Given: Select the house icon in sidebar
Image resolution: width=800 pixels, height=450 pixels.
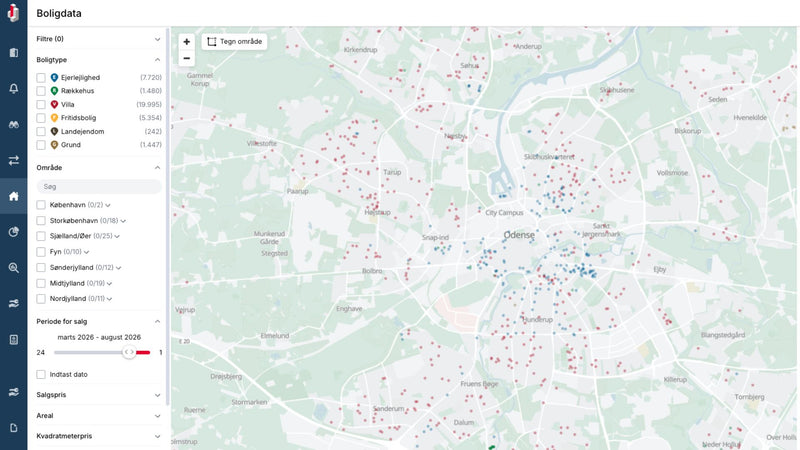Looking at the screenshot, I should pyautogui.click(x=14, y=196).
